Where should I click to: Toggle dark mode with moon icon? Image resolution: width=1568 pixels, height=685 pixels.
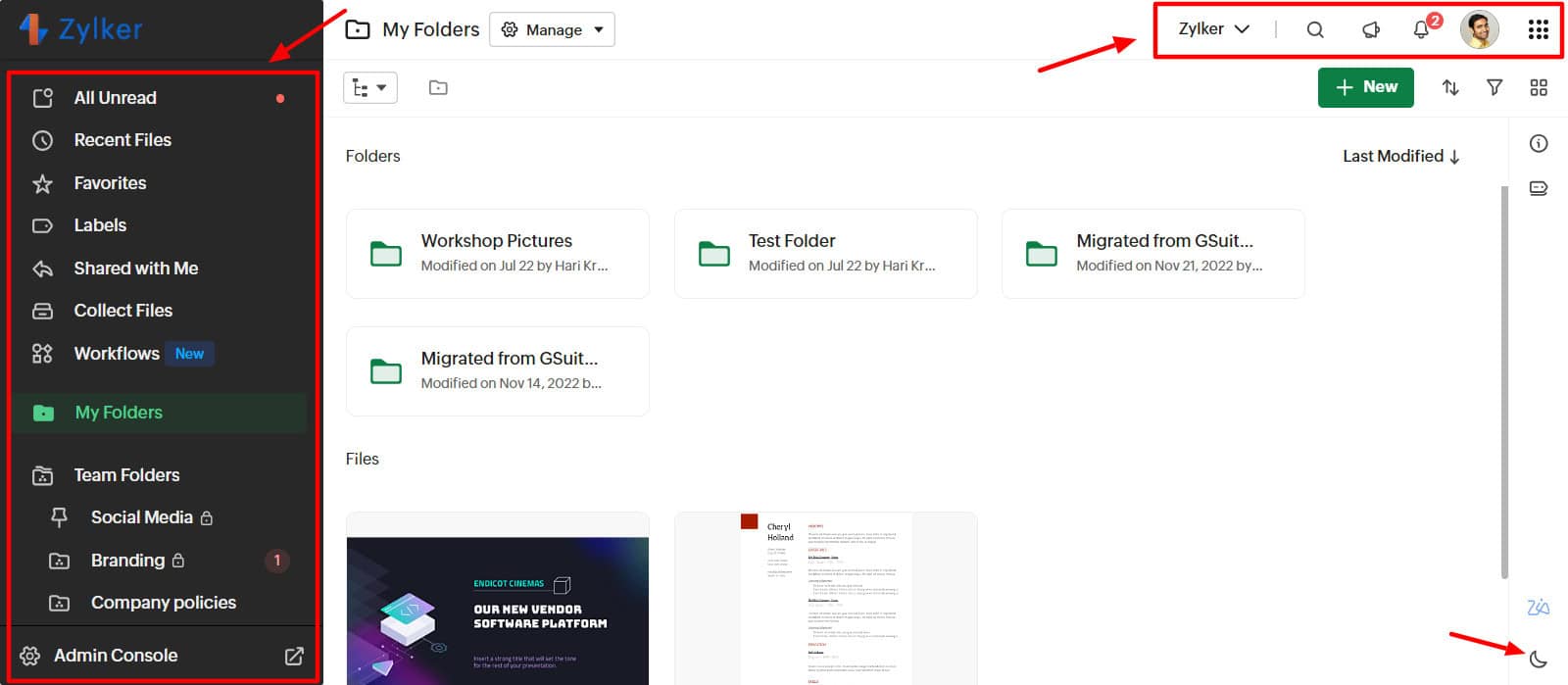click(1538, 659)
